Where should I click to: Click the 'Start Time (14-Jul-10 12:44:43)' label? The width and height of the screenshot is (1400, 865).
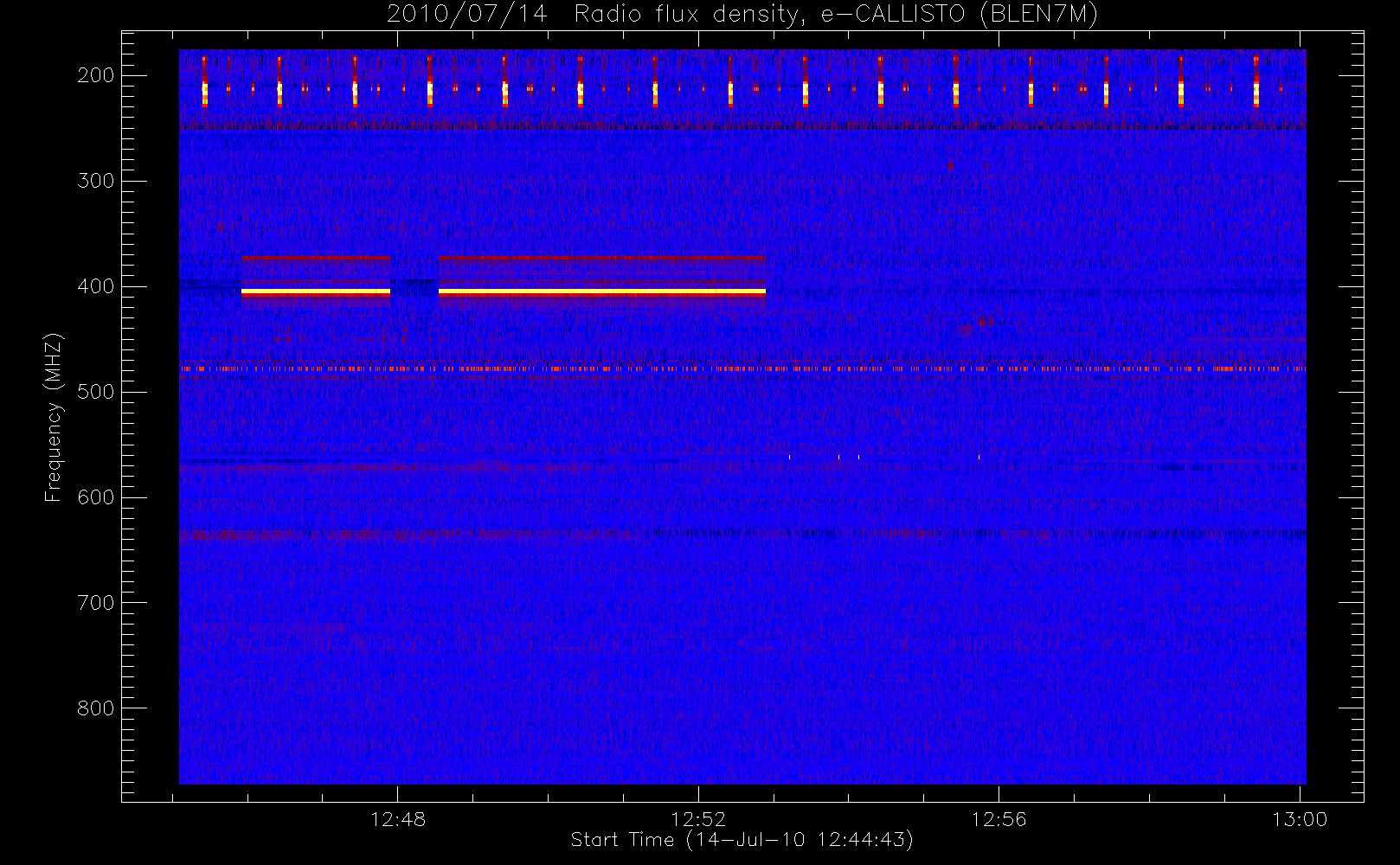742,840
